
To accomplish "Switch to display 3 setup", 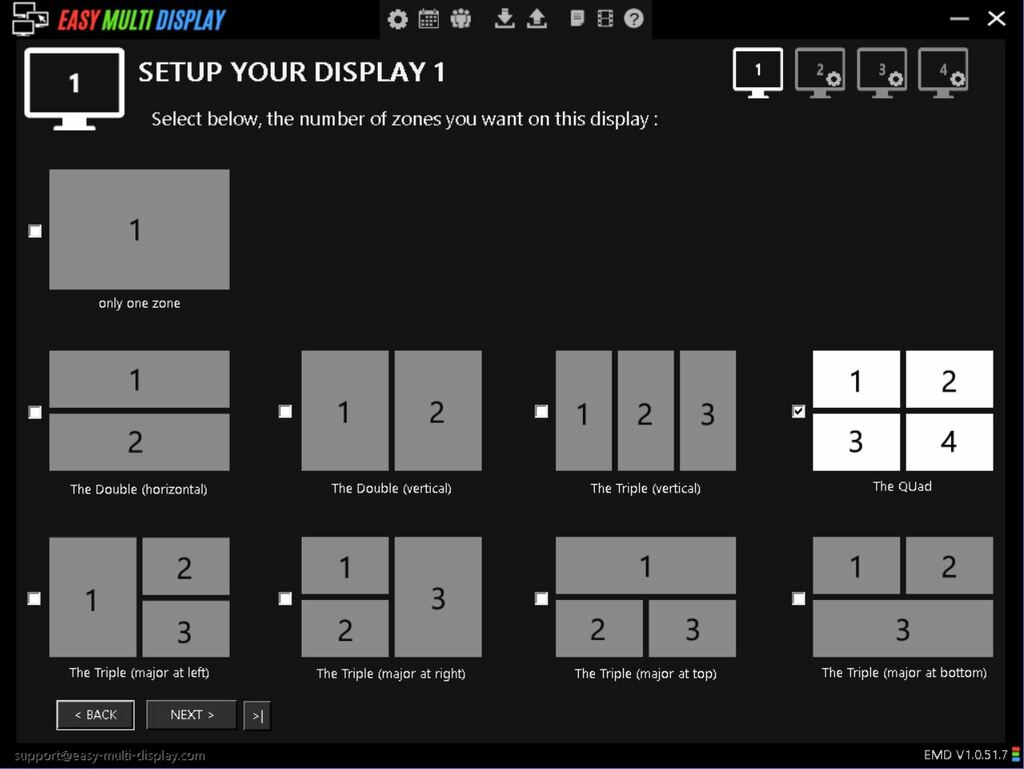I will pyautogui.click(x=881, y=71).
